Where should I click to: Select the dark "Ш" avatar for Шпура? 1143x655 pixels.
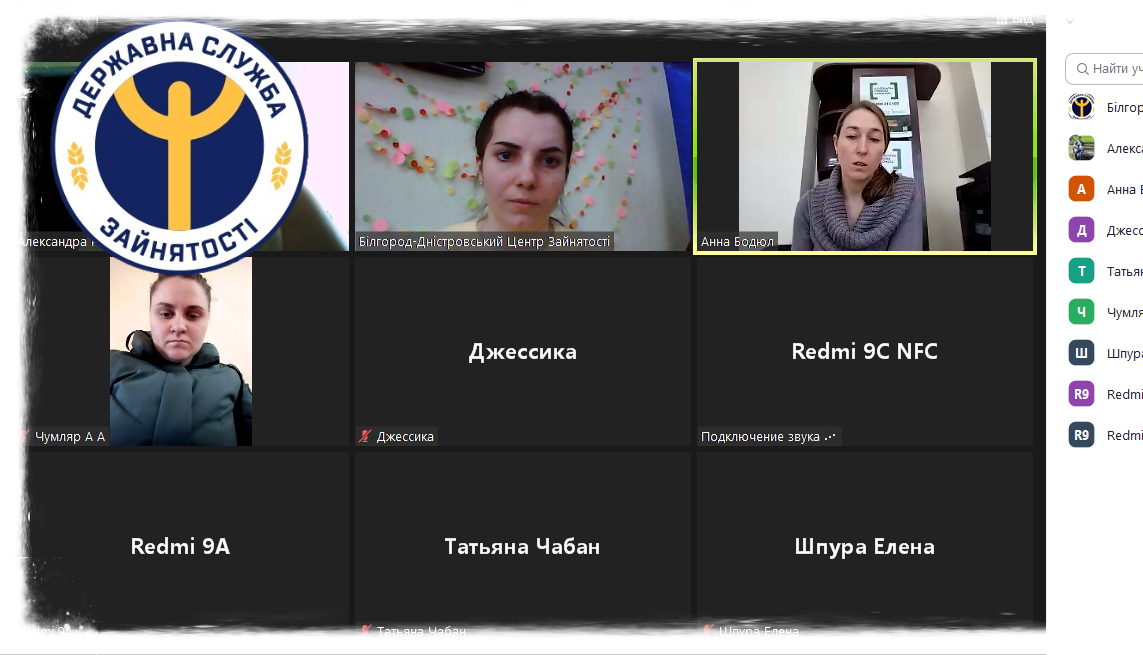pyautogui.click(x=1081, y=353)
